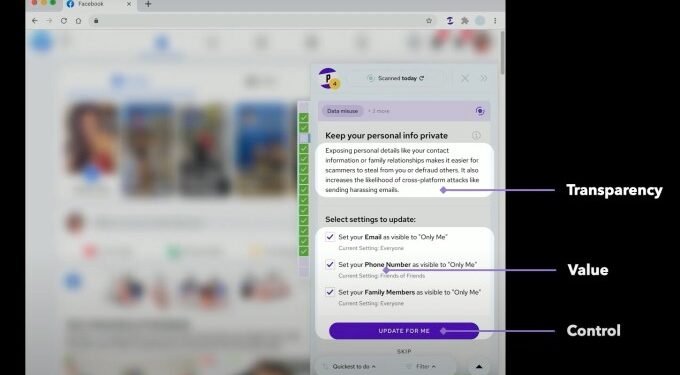Image resolution: width=680 pixels, height=375 pixels.
Task: Click the Current Setting: Friends of Friends text
Action: [x=382, y=276]
